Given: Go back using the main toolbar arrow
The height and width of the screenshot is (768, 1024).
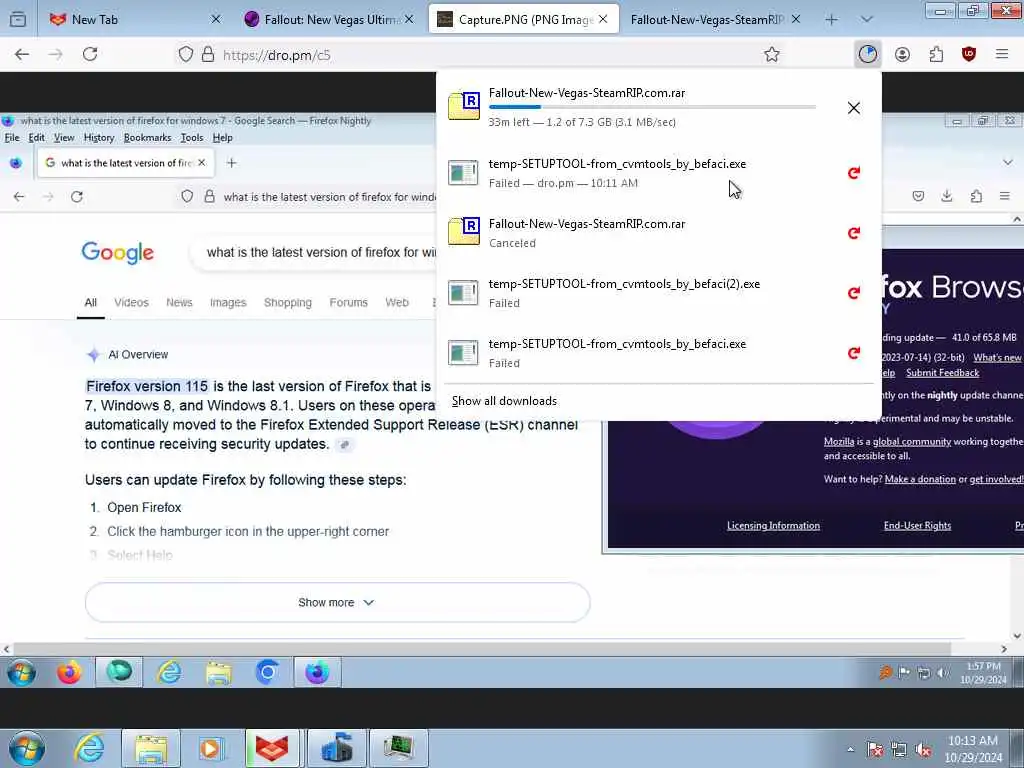Looking at the screenshot, I should (22, 54).
